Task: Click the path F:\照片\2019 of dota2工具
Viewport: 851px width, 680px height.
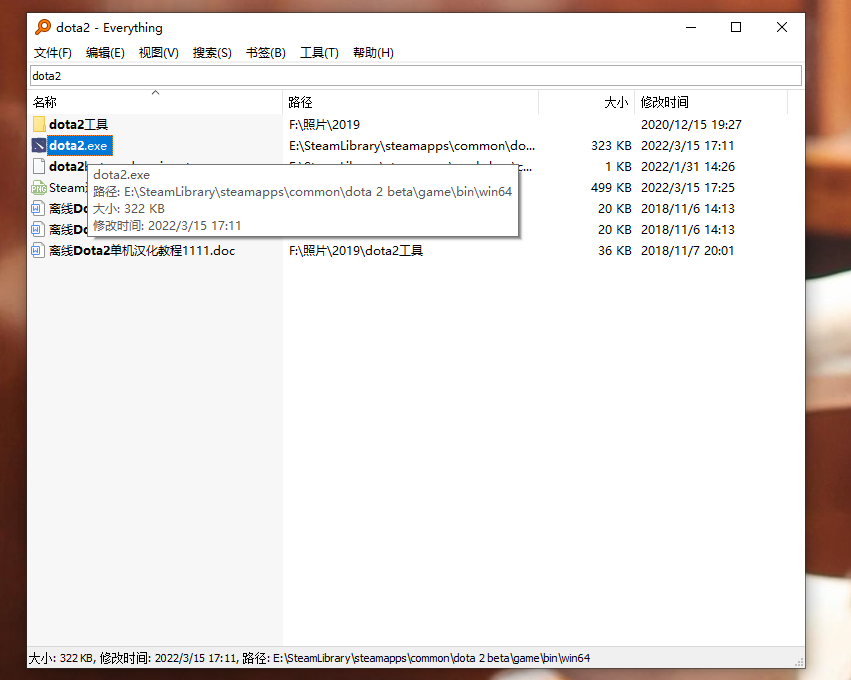Action: (x=325, y=125)
